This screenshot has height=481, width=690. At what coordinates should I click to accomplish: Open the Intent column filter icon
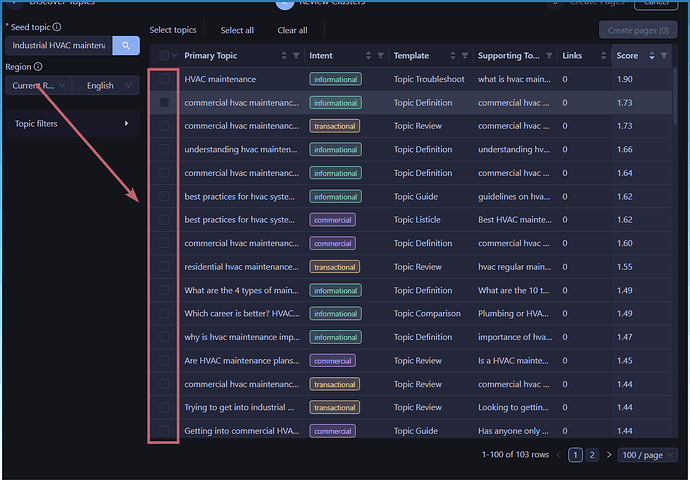(380, 56)
